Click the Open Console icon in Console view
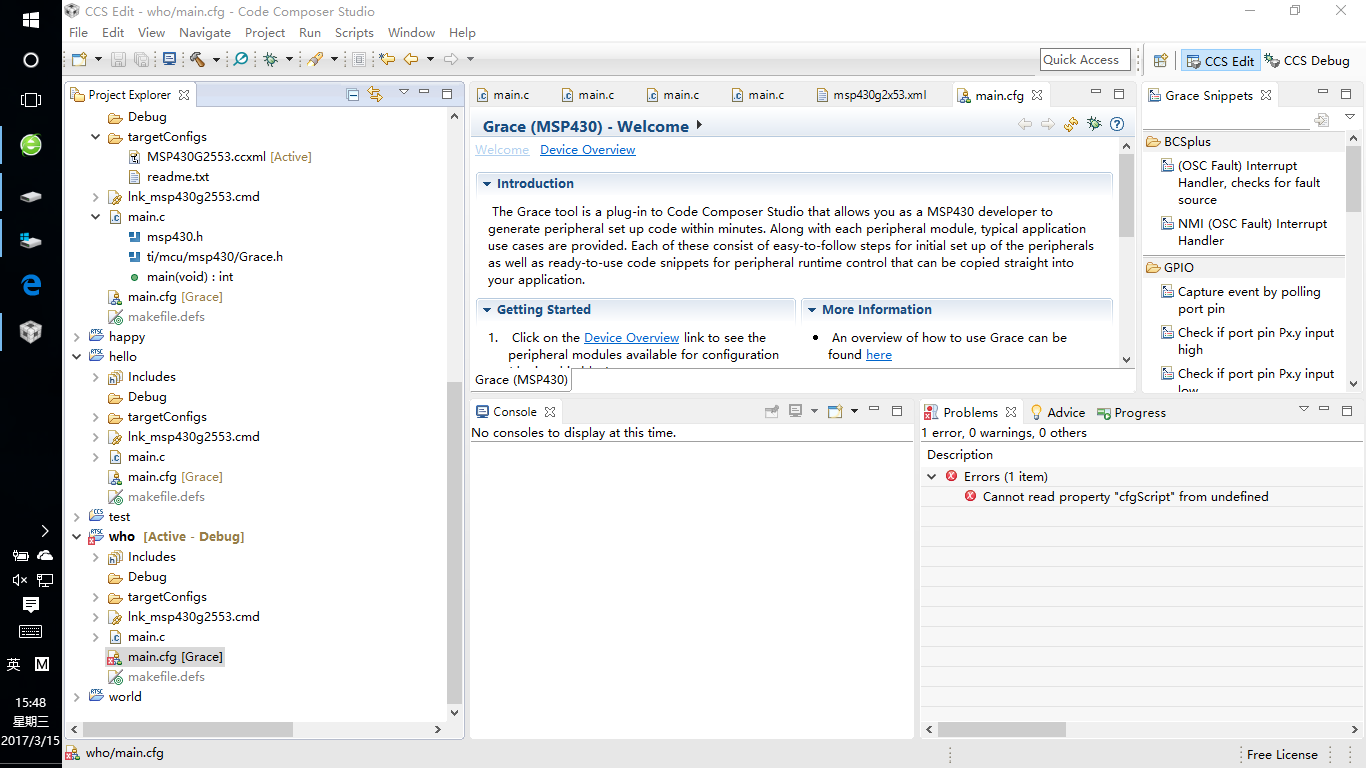Screen dimensions: 1366x768 (x=835, y=411)
